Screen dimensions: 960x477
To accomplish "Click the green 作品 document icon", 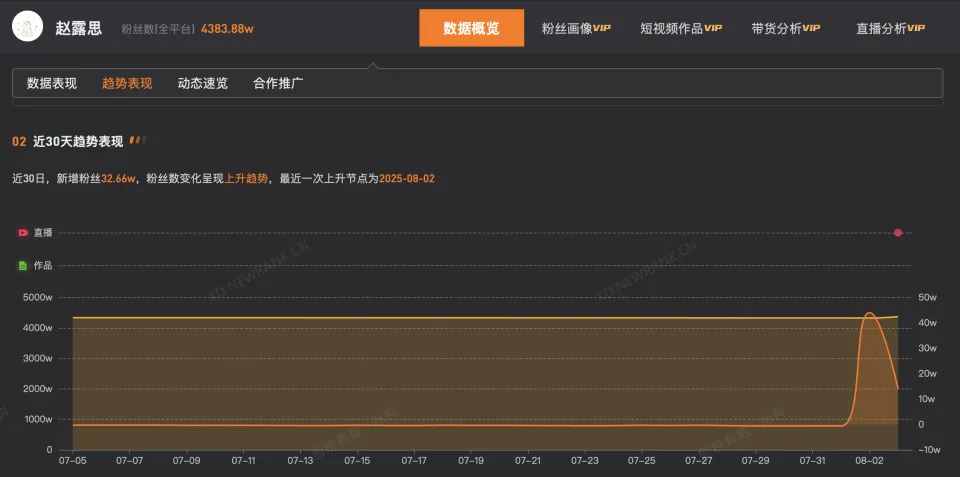I will pyautogui.click(x=23, y=266).
